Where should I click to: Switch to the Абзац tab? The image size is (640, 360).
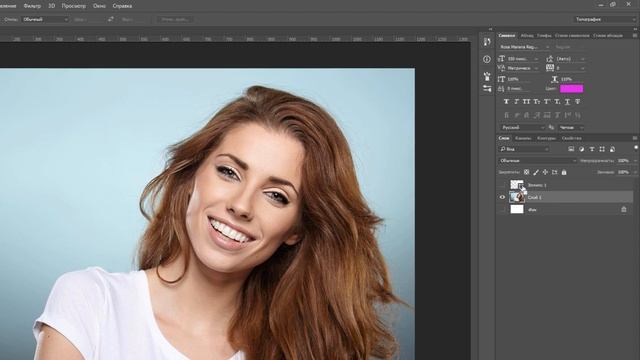tap(527, 36)
